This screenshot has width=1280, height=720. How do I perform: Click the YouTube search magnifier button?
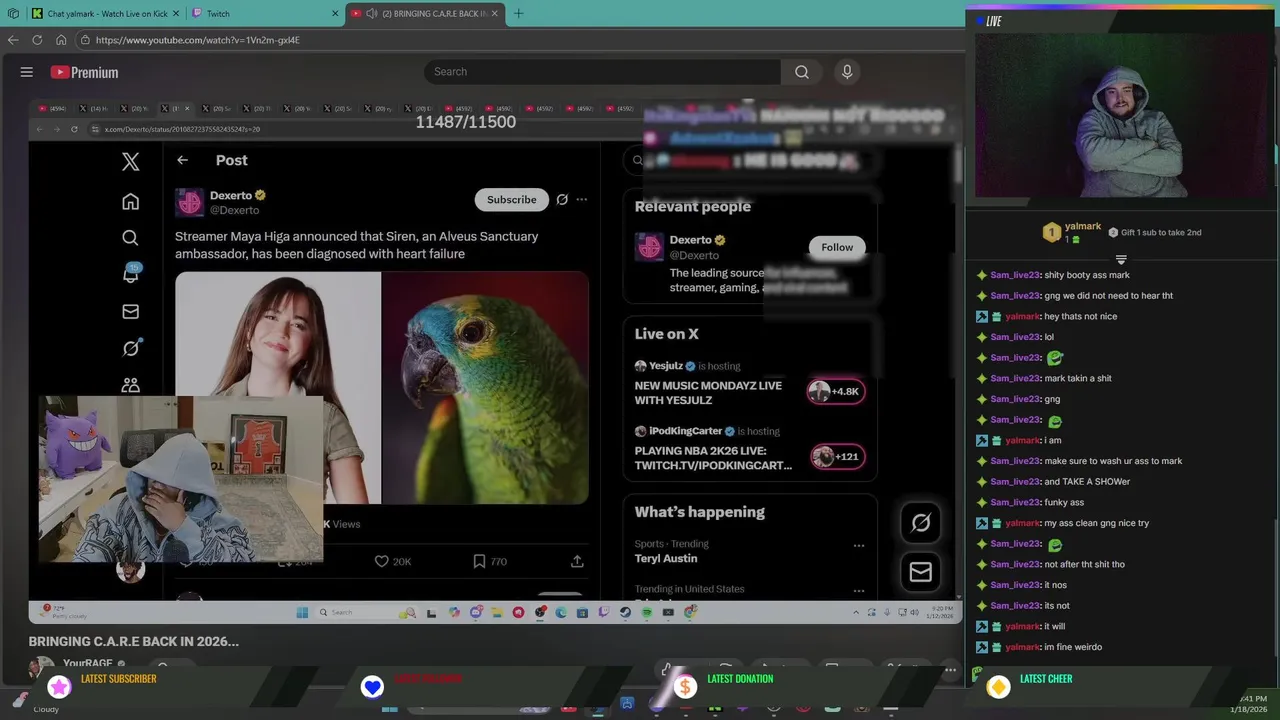[x=802, y=72]
